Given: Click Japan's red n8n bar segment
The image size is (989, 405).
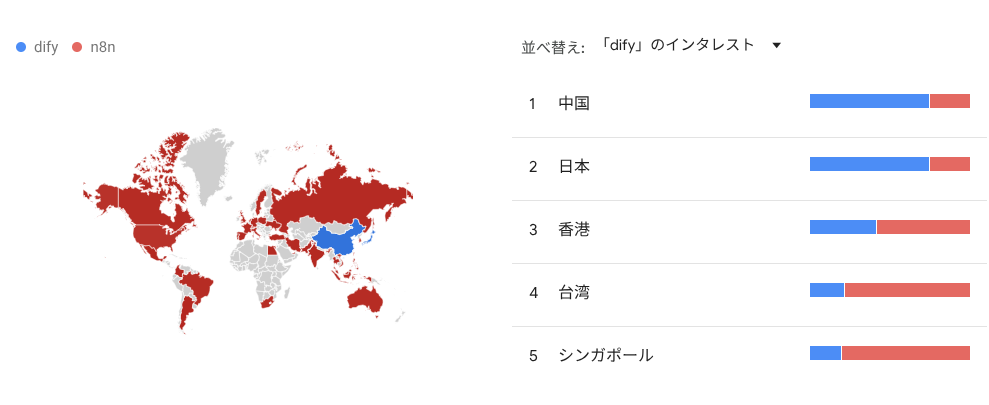Looking at the screenshot, I should point(949,164).
